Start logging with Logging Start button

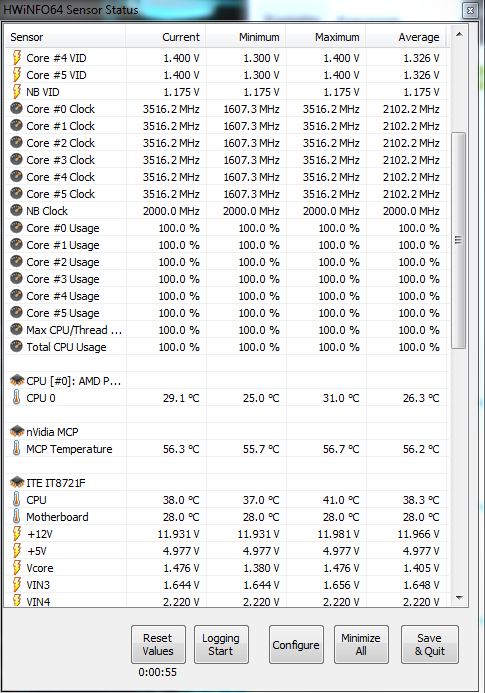[221, 644]
